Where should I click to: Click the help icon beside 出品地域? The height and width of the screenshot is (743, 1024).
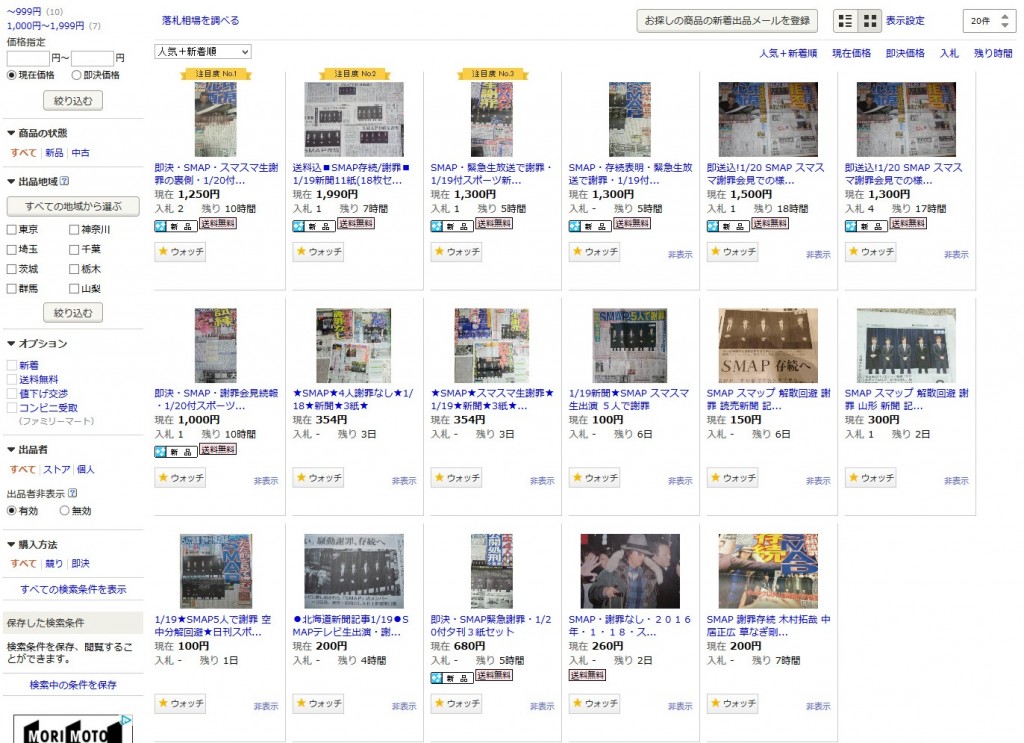[64, 181]
